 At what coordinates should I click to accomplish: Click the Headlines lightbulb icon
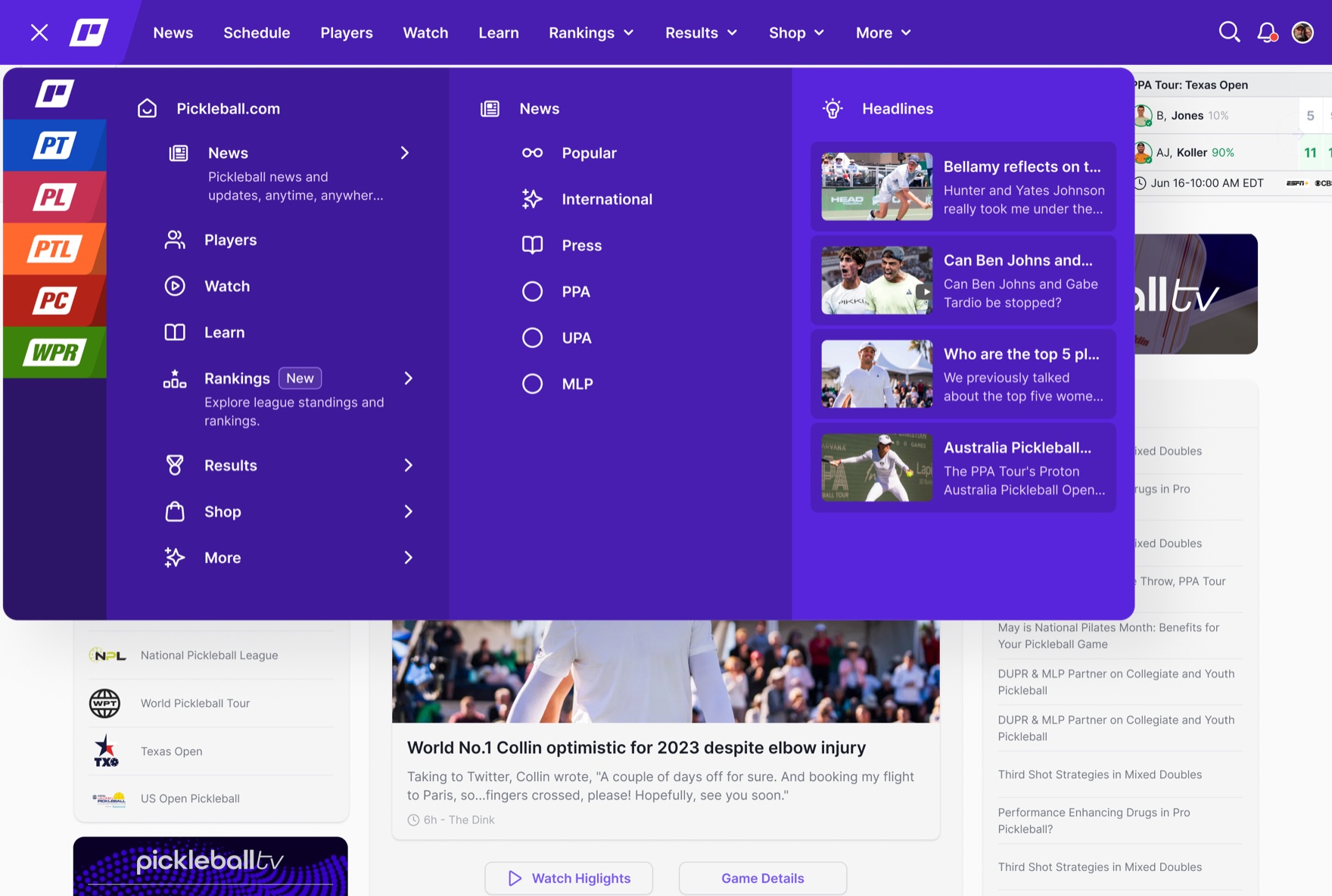[x=833, y=108]
